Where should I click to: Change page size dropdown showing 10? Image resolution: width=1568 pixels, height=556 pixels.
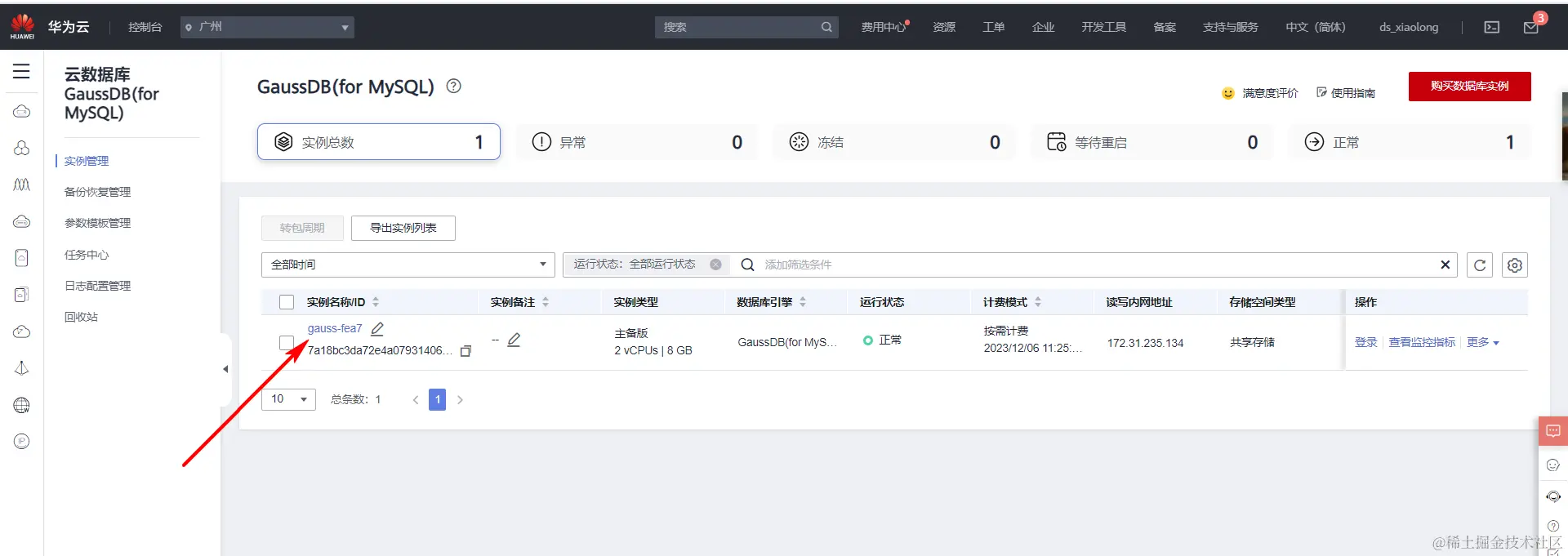[x=288, y=399]
